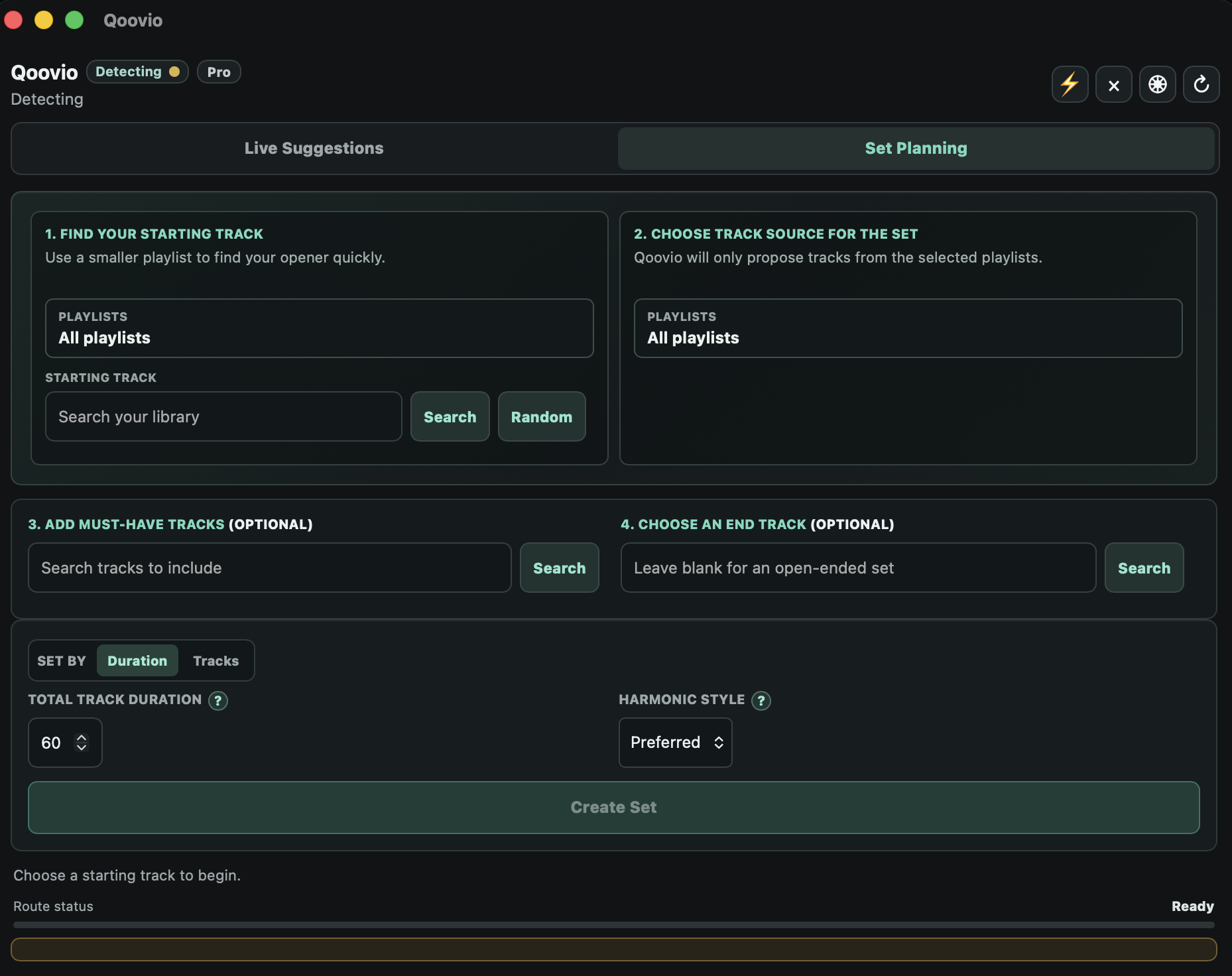Click the yellow Detecting status badge
The width and height of the screenshot is (1232, 976).
click(137, 72)
